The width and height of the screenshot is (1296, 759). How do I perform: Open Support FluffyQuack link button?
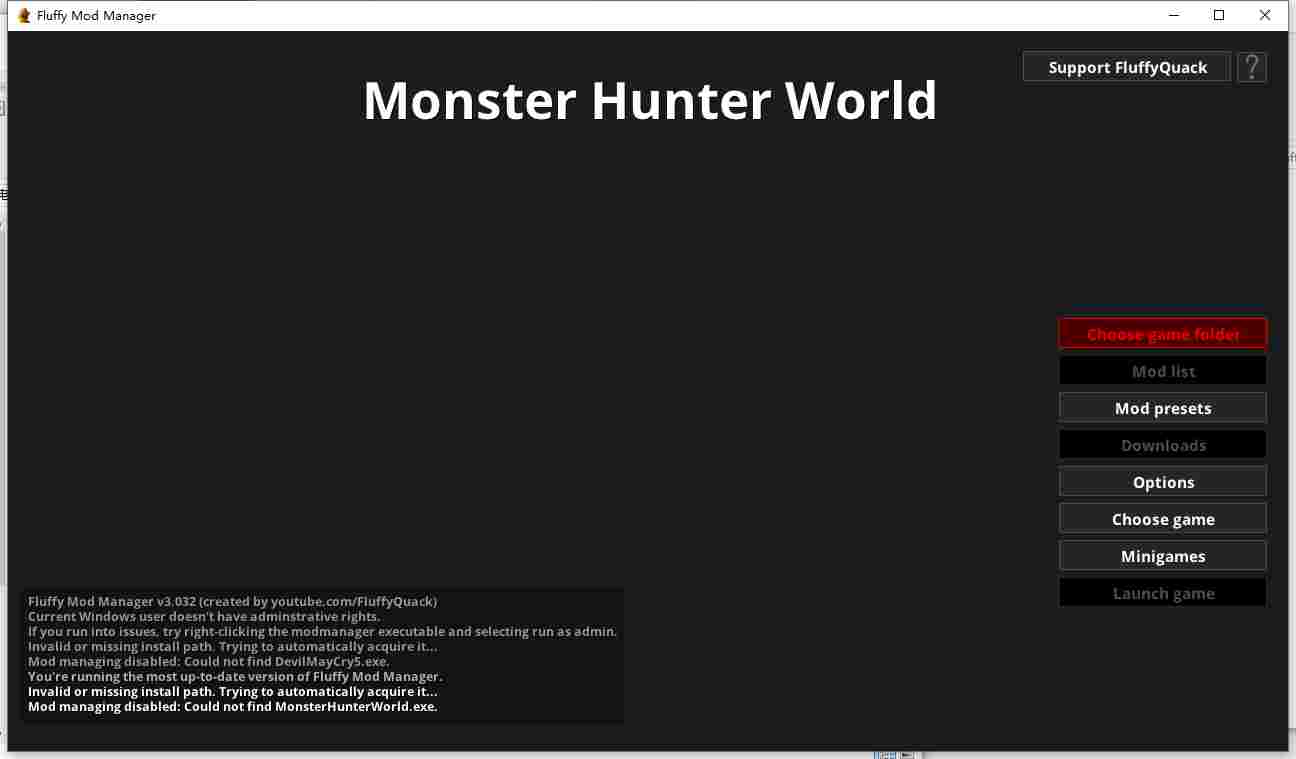1127,67
